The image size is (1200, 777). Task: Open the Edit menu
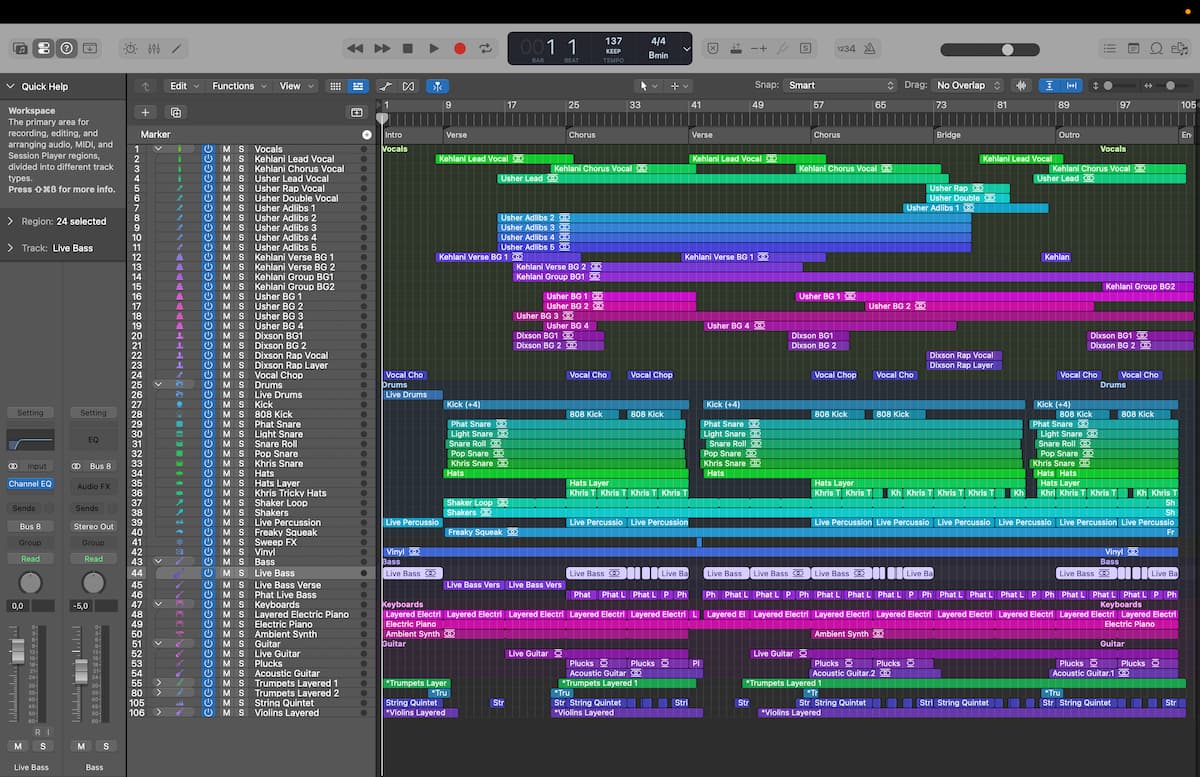click(184, 86)
